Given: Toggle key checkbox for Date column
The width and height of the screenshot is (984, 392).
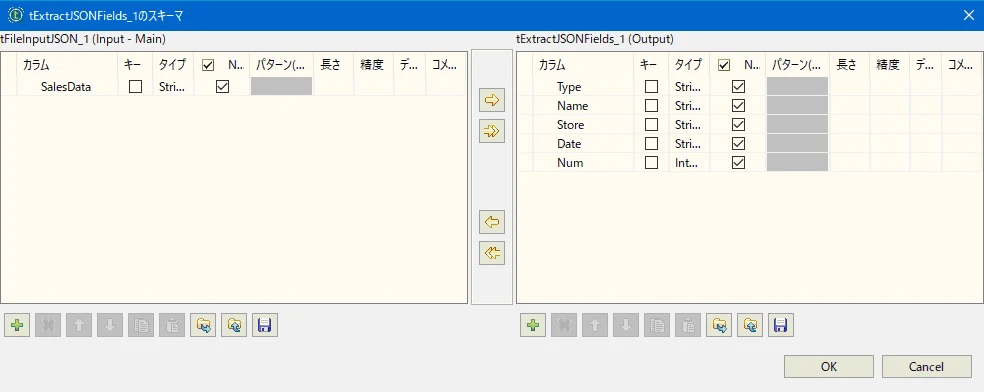Looking at the screenshot, I should click(x=651, y=144).
